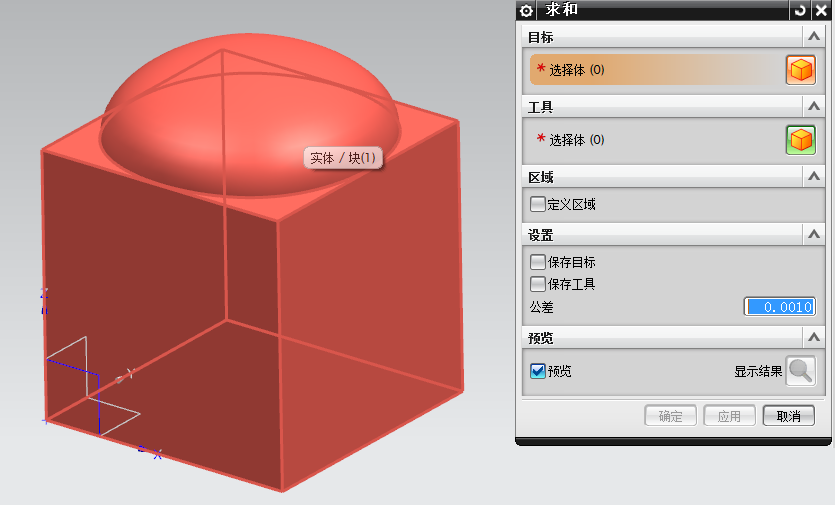Click the 公差 tolerance input field
The width and height of the screenshot is (835, 505).
click(x=780, y=307)
